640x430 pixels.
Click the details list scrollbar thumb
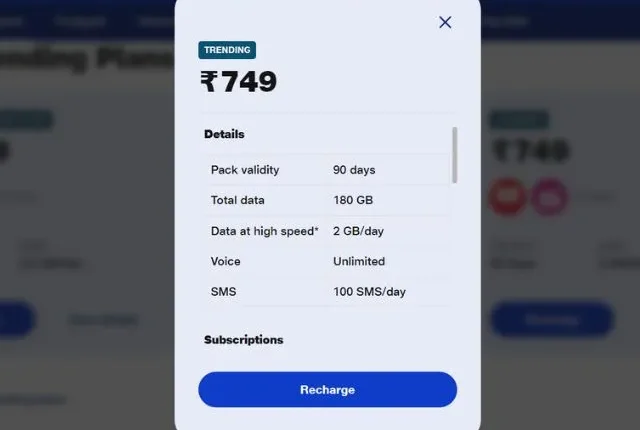pos(454,155)
